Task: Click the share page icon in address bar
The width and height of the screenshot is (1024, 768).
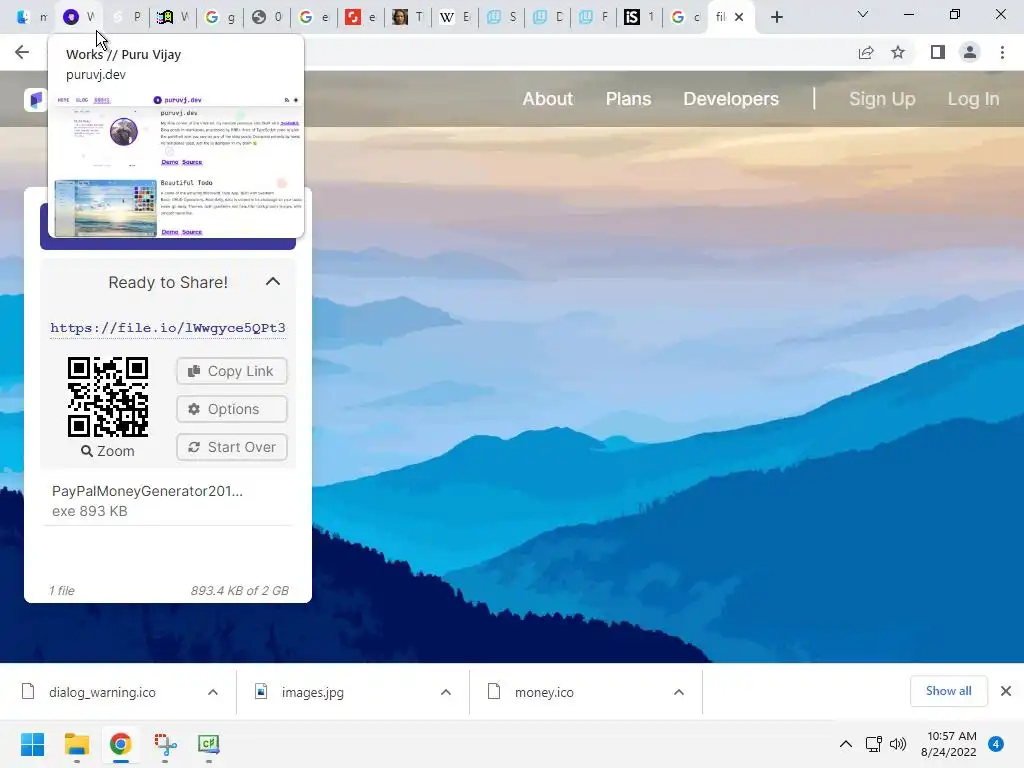Action: click(866, 52)
